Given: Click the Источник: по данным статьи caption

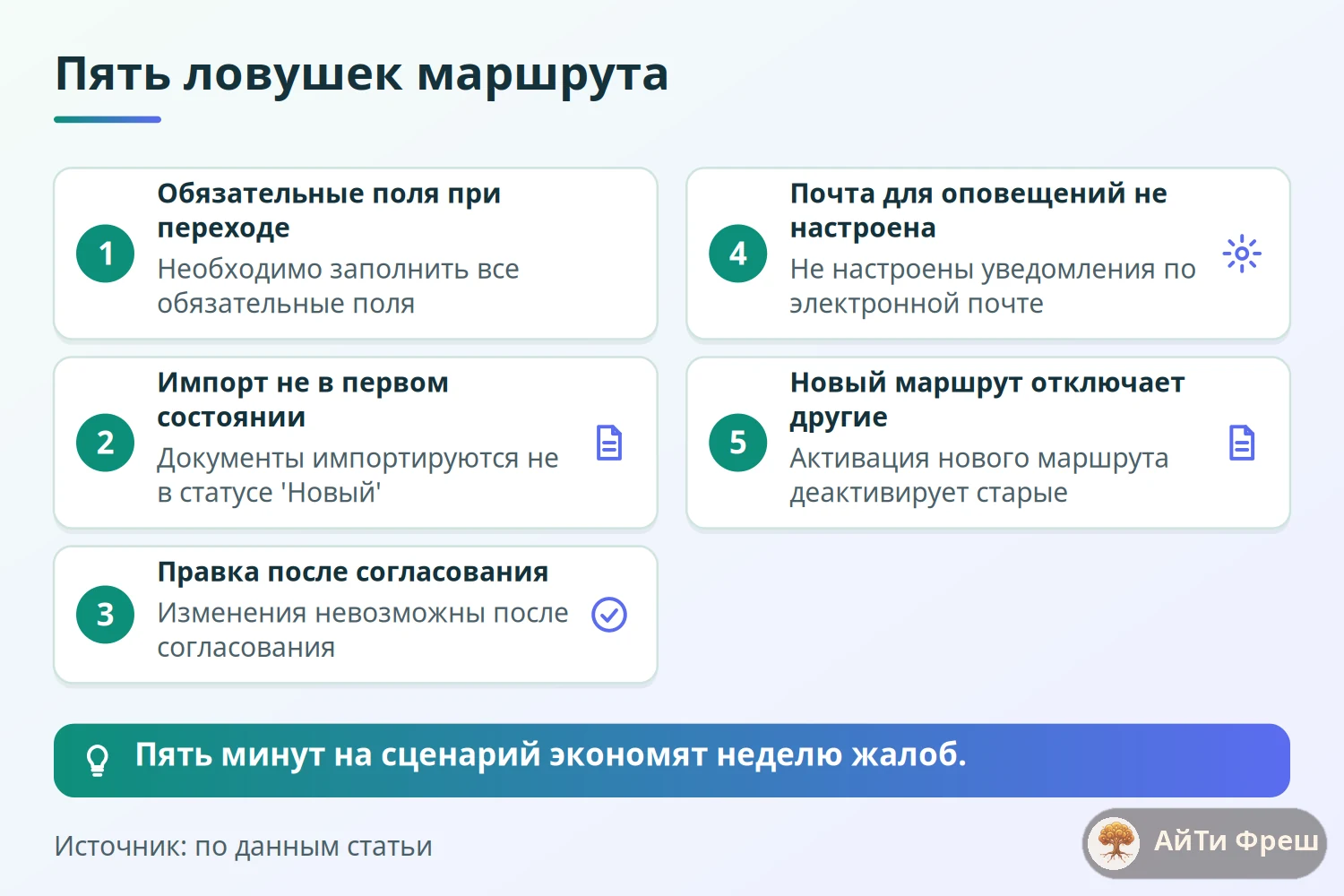Looking at the screenshot, I should click(x=244, y=847).
